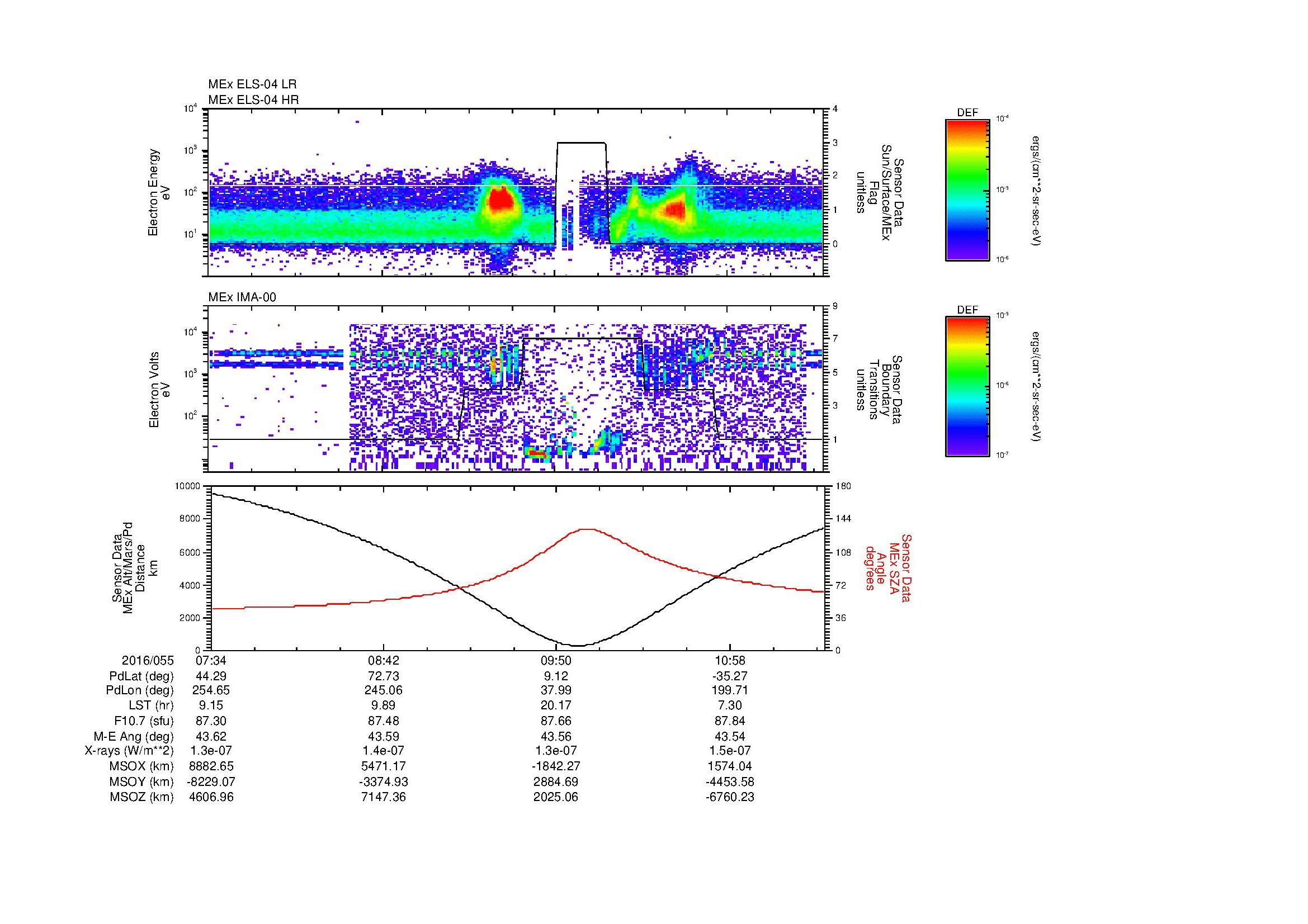
Task: Click the 'X-rays (W/m**2)' row label
Action: click(129, 751)
